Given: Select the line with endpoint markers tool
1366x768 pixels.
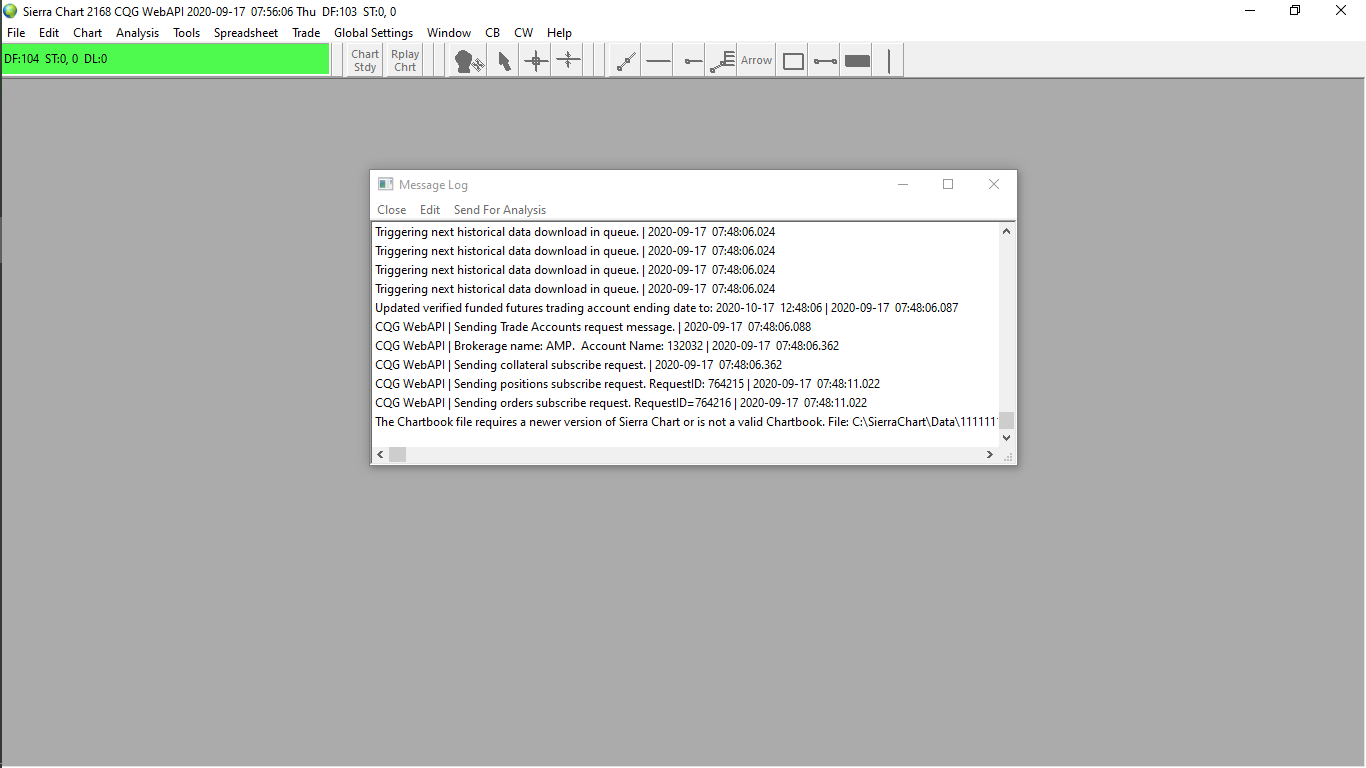Looking at the screenshot, I should click(x=825, y=61).
